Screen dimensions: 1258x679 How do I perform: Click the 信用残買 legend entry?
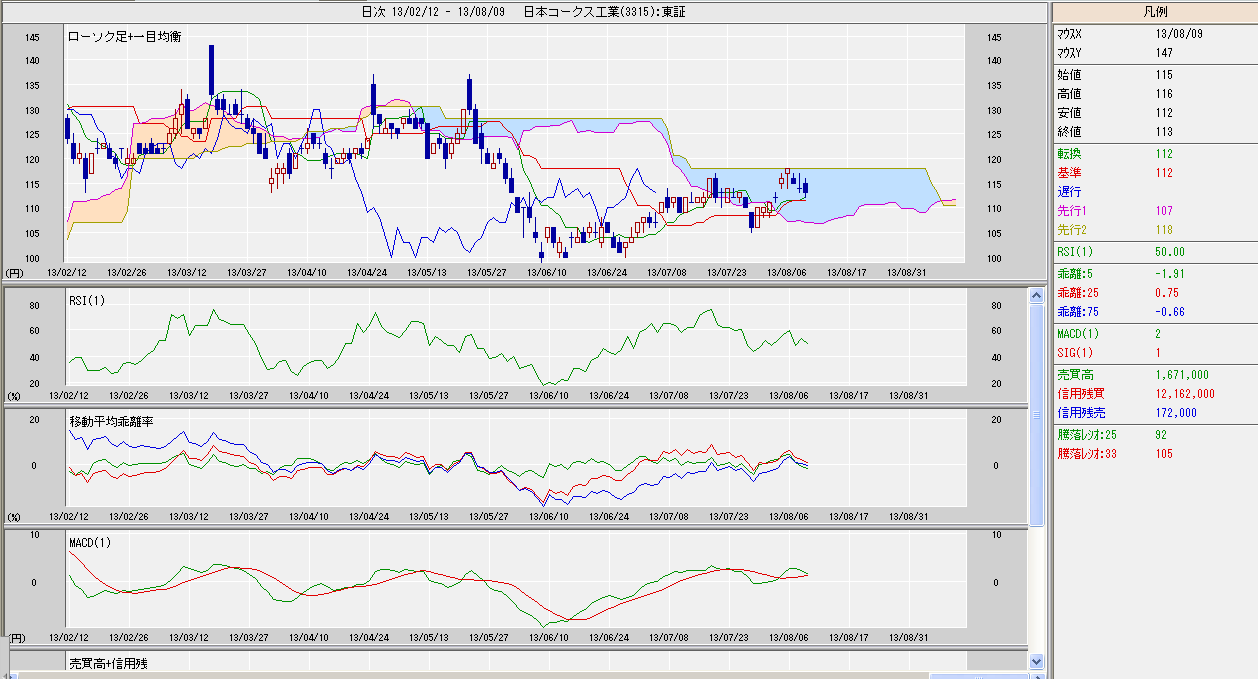(1078, 394)
